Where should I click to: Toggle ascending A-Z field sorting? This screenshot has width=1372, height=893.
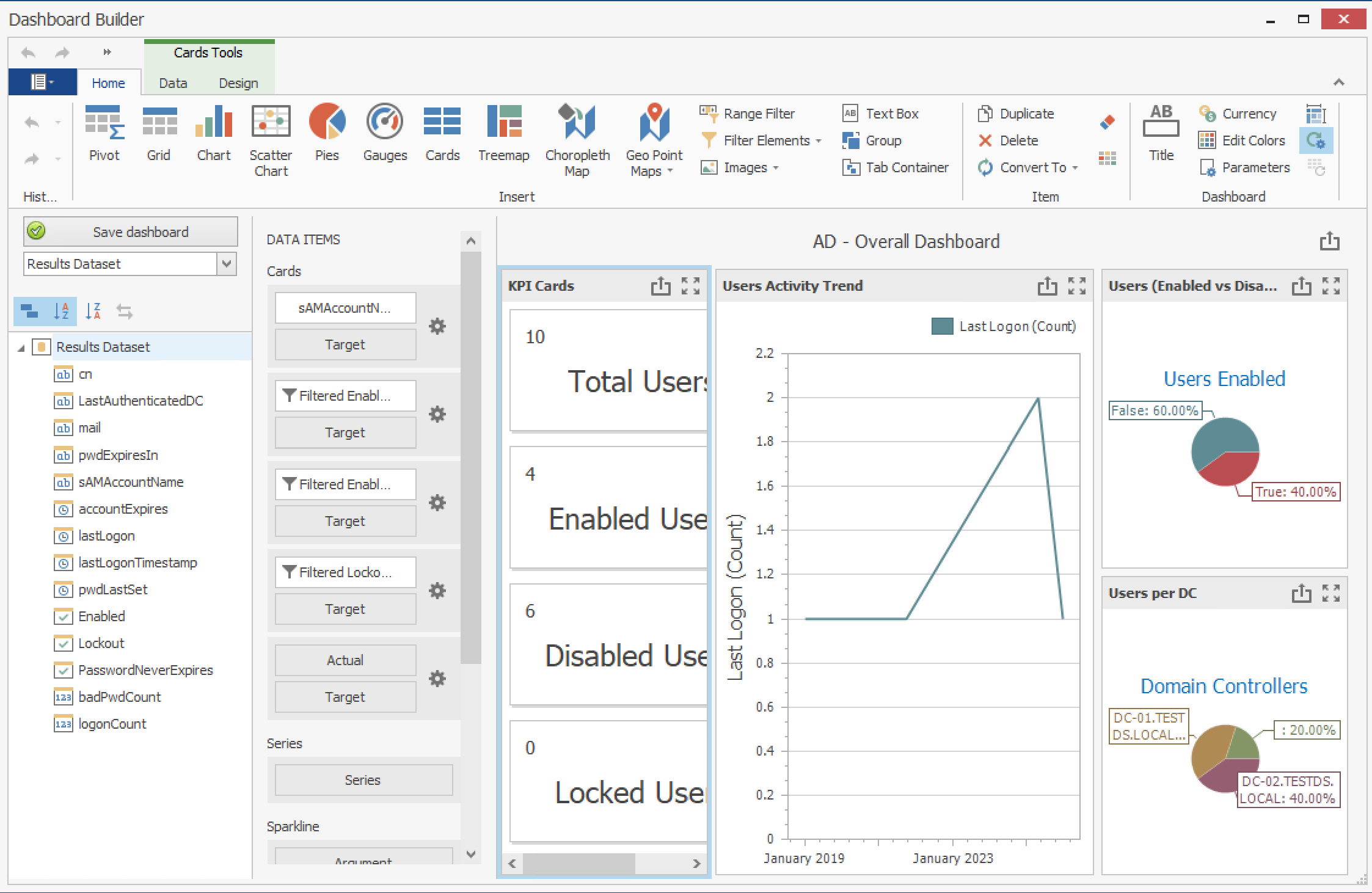61,312
